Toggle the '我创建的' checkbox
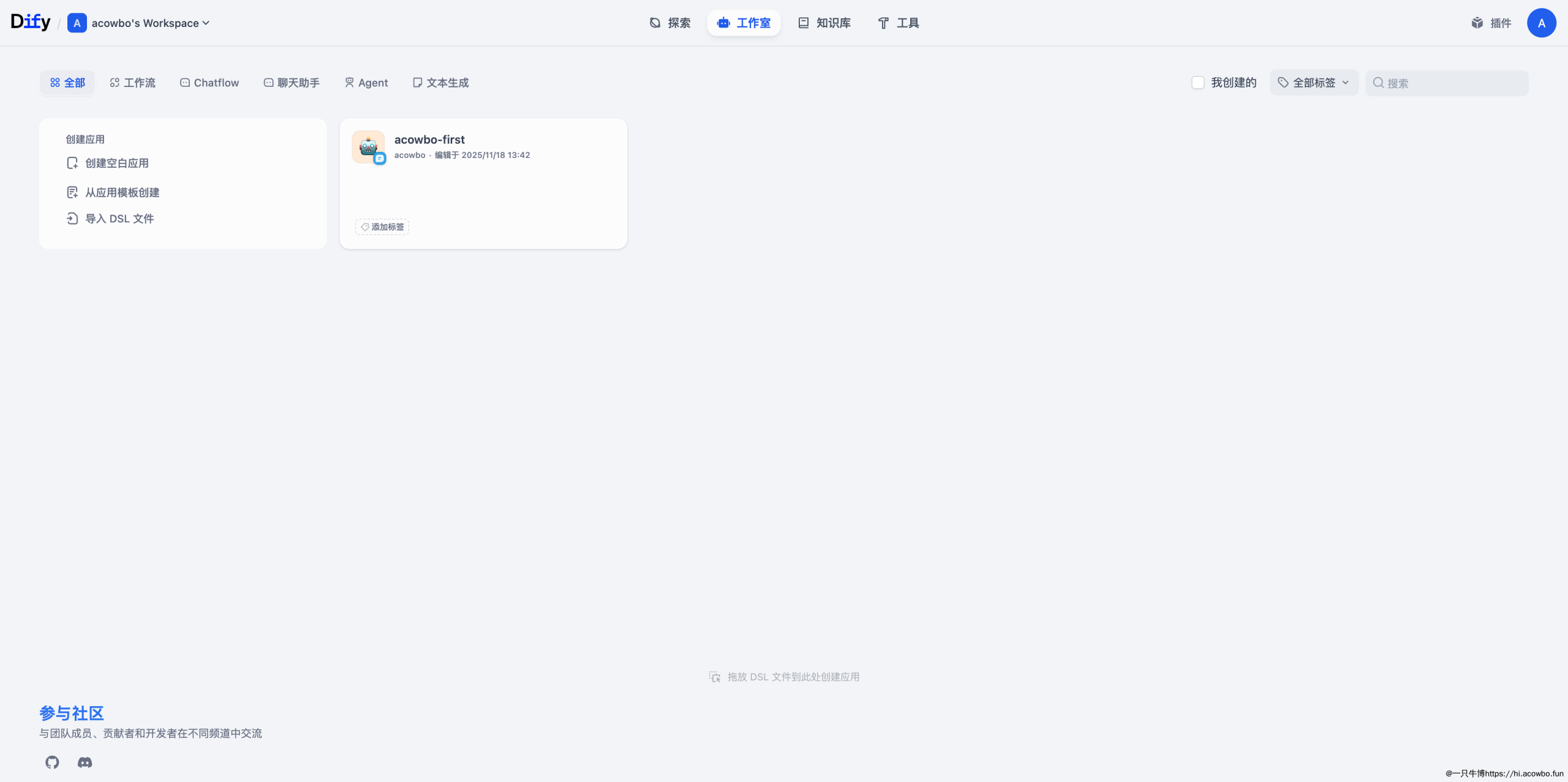 (1198, 83)
